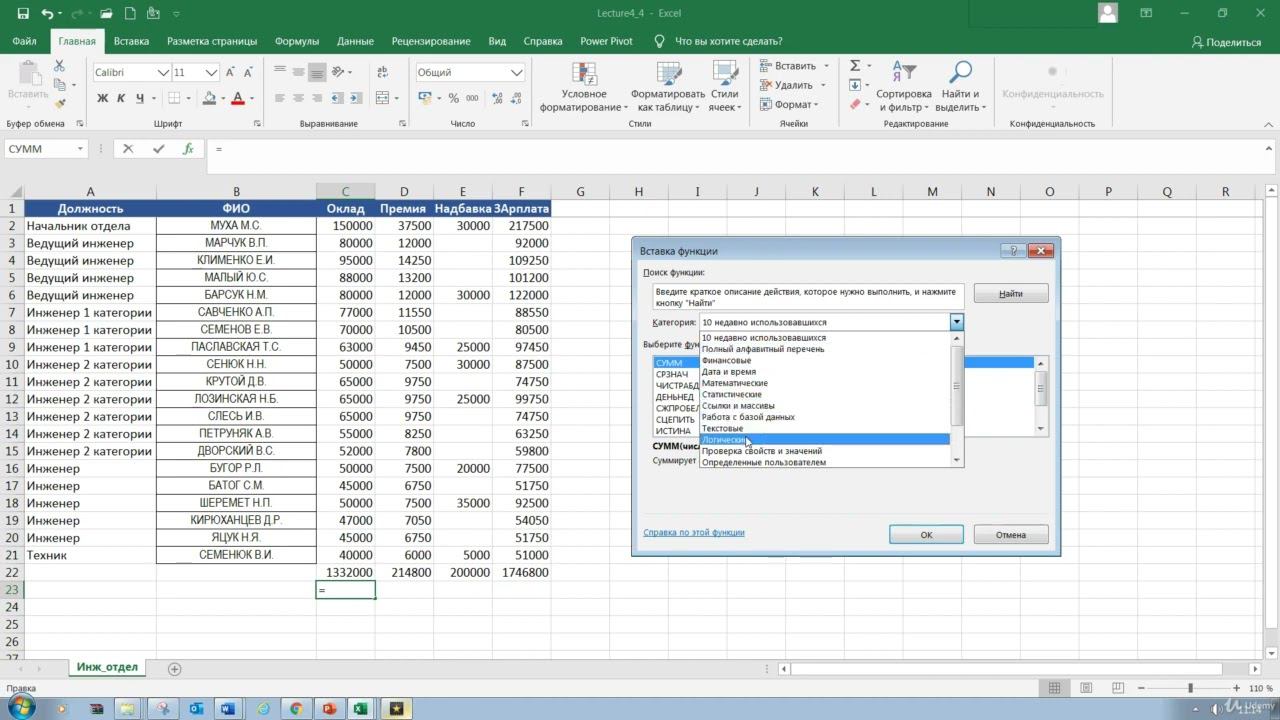This screenshot has width=1280, height=720.
Task: Click the zoom slider in status bar
Action: [1190, 688]
